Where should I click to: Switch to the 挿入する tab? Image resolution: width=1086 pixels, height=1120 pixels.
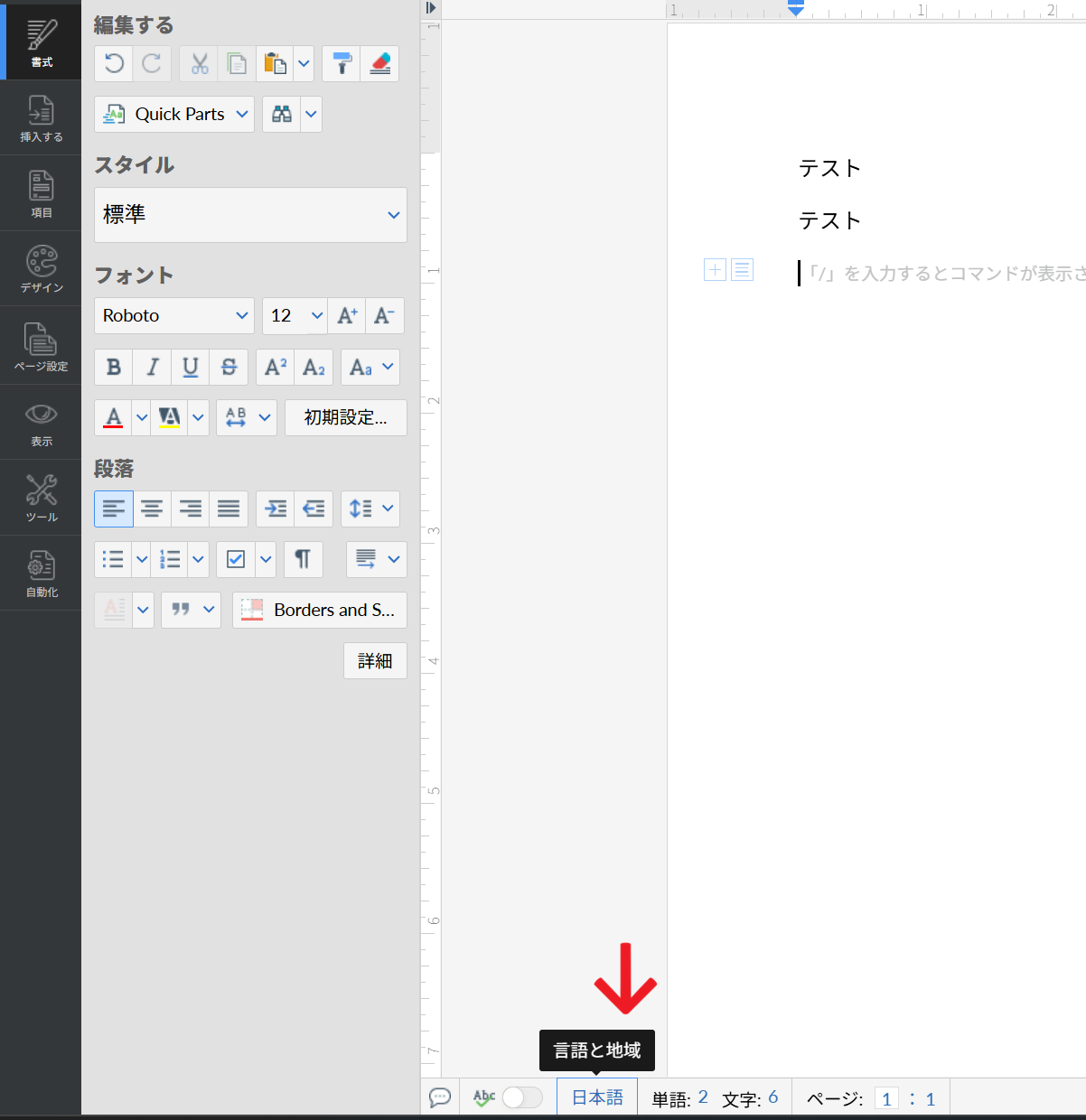tap(41, 118)
